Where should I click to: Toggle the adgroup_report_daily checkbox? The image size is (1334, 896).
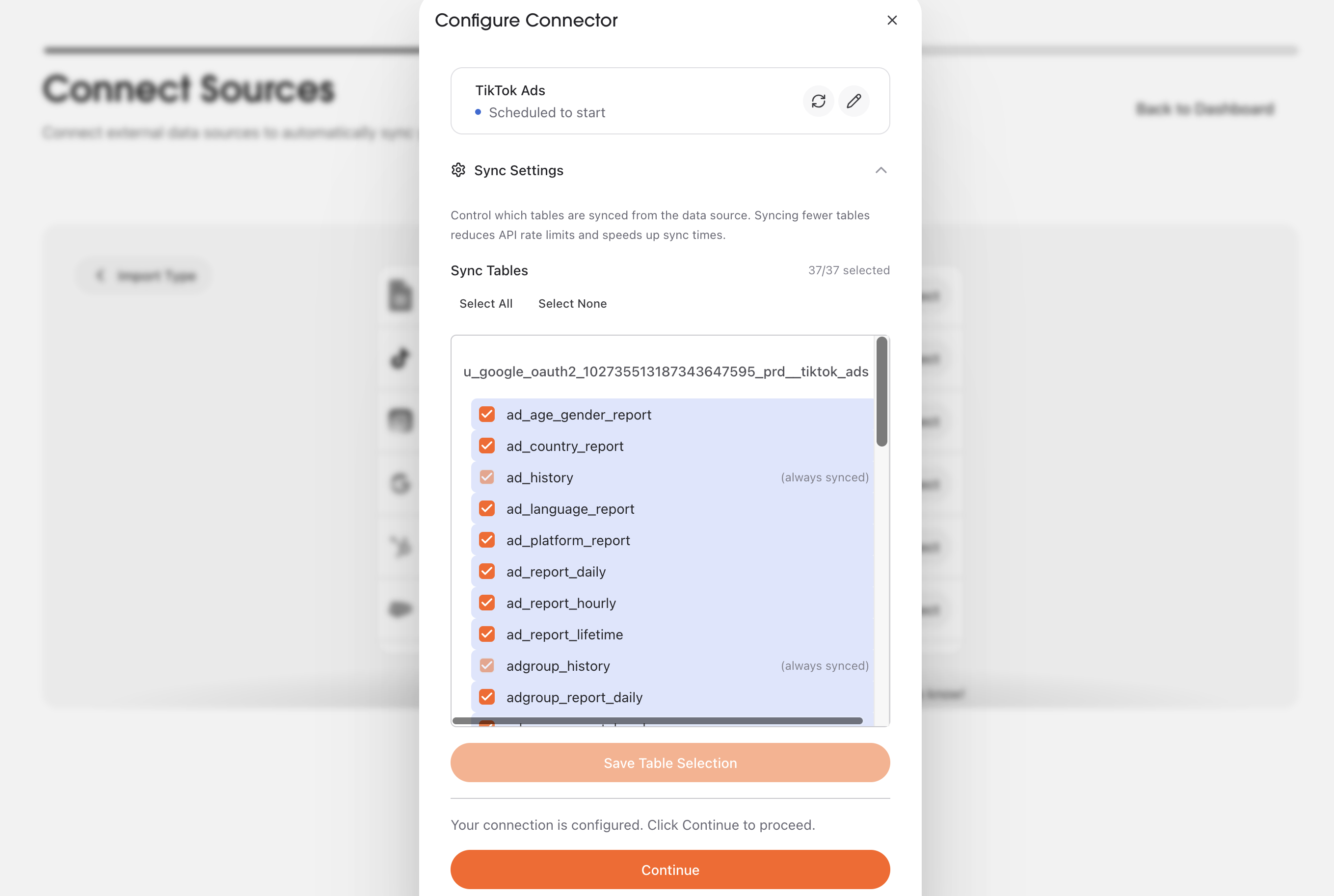tap(486, 697)
